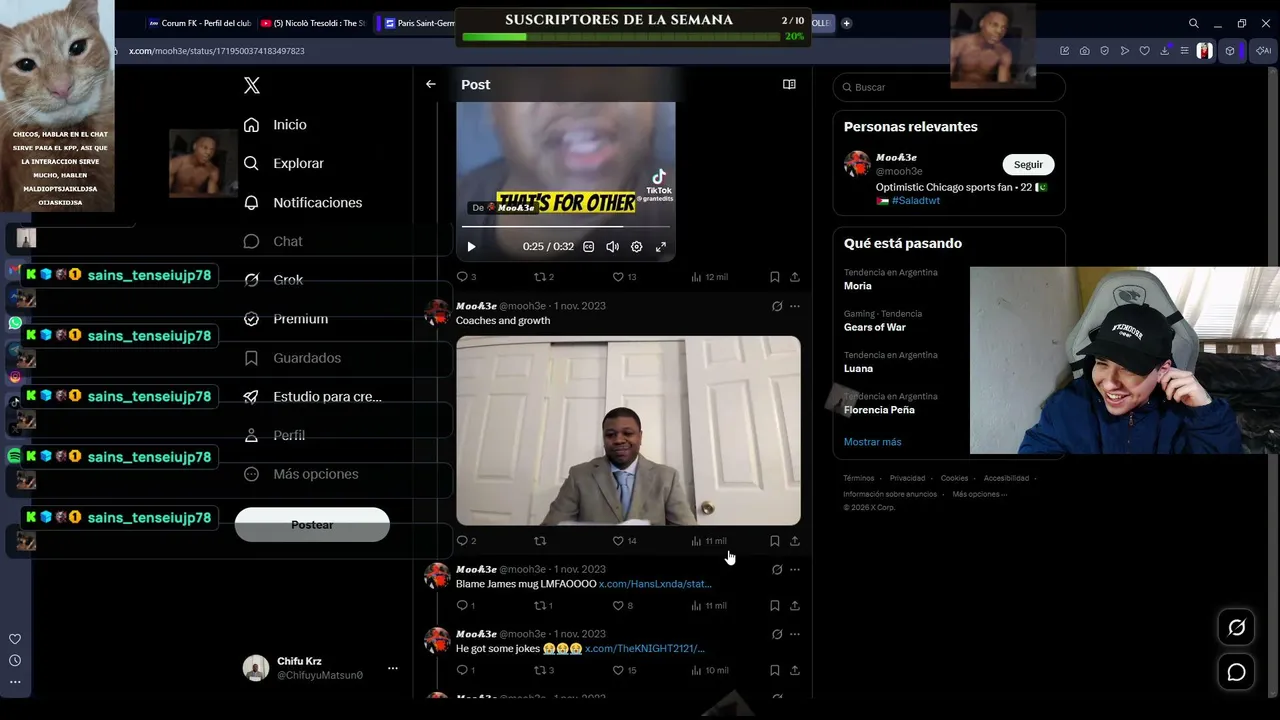Mute the video player sound
1280x720 pixels.
(x=612, y=246)
